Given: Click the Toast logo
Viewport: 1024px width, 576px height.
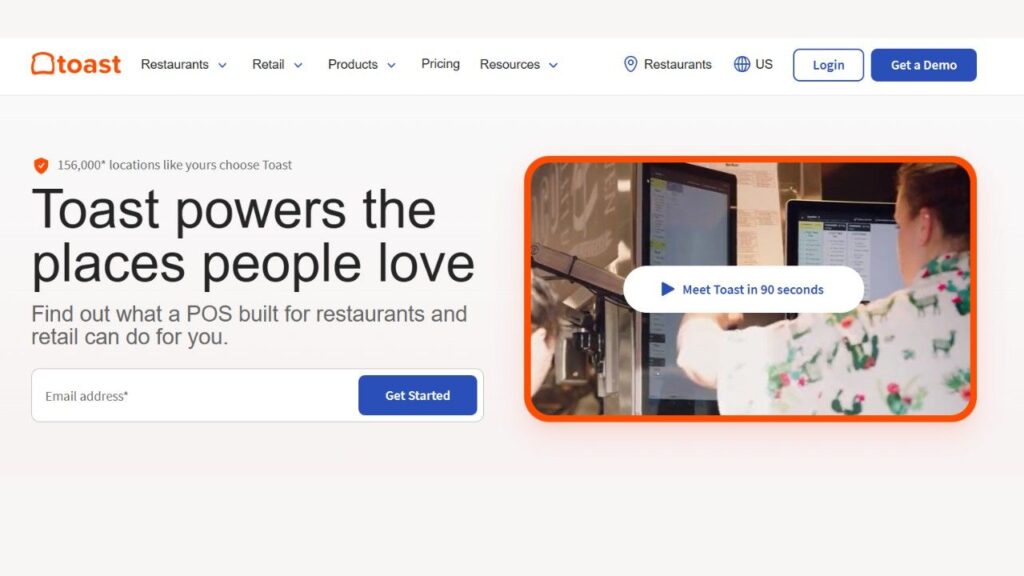Looking at the screenshot, I should [75, 63].
